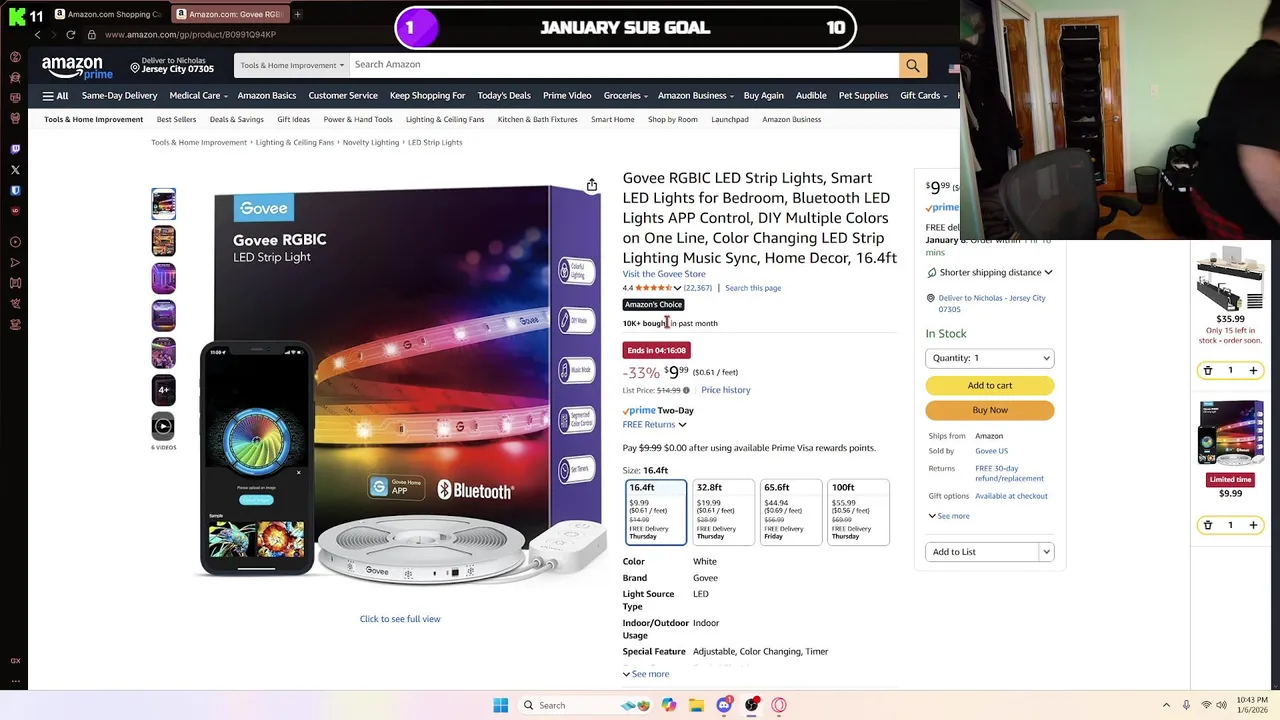Viewport: 1280px width, 720px height.
Task: Click the Search this page link
Action: point(753,288)
